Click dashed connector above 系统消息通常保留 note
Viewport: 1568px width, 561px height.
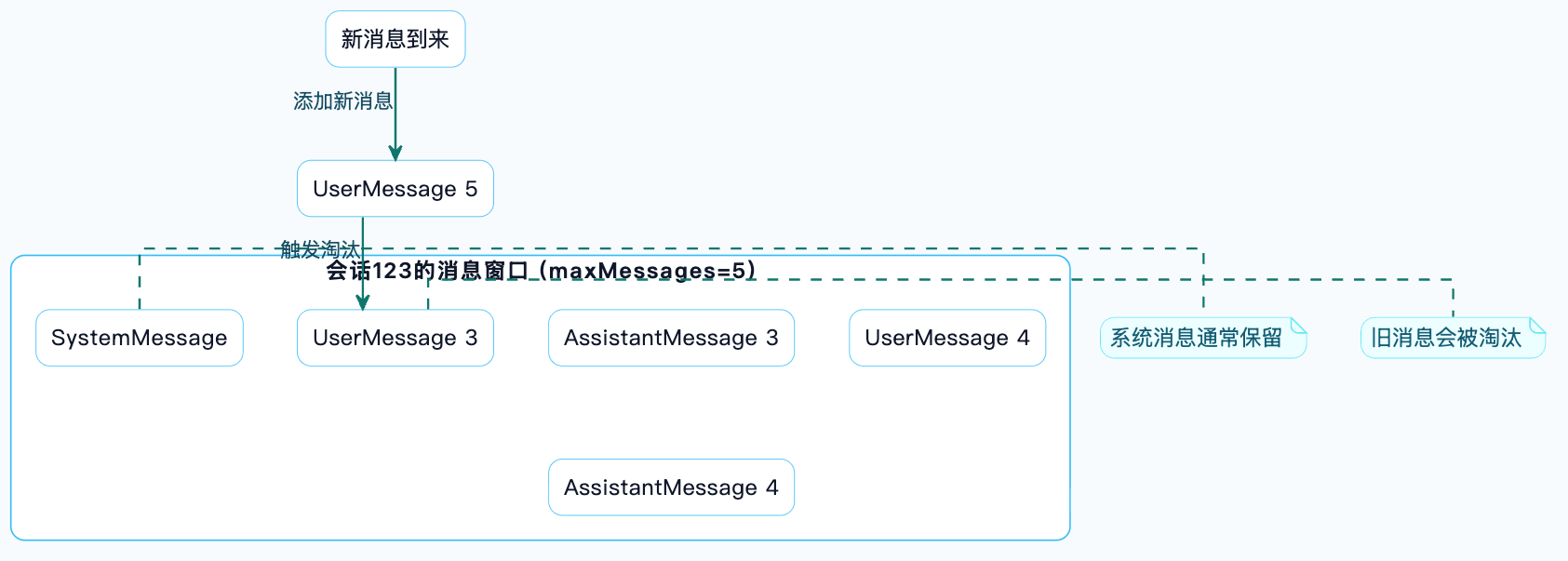point(1203,284)
